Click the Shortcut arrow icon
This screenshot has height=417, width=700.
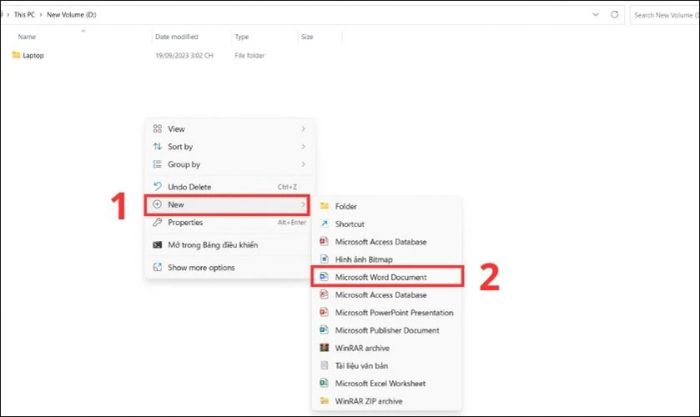pyautogui.click(x=325, y=224)
